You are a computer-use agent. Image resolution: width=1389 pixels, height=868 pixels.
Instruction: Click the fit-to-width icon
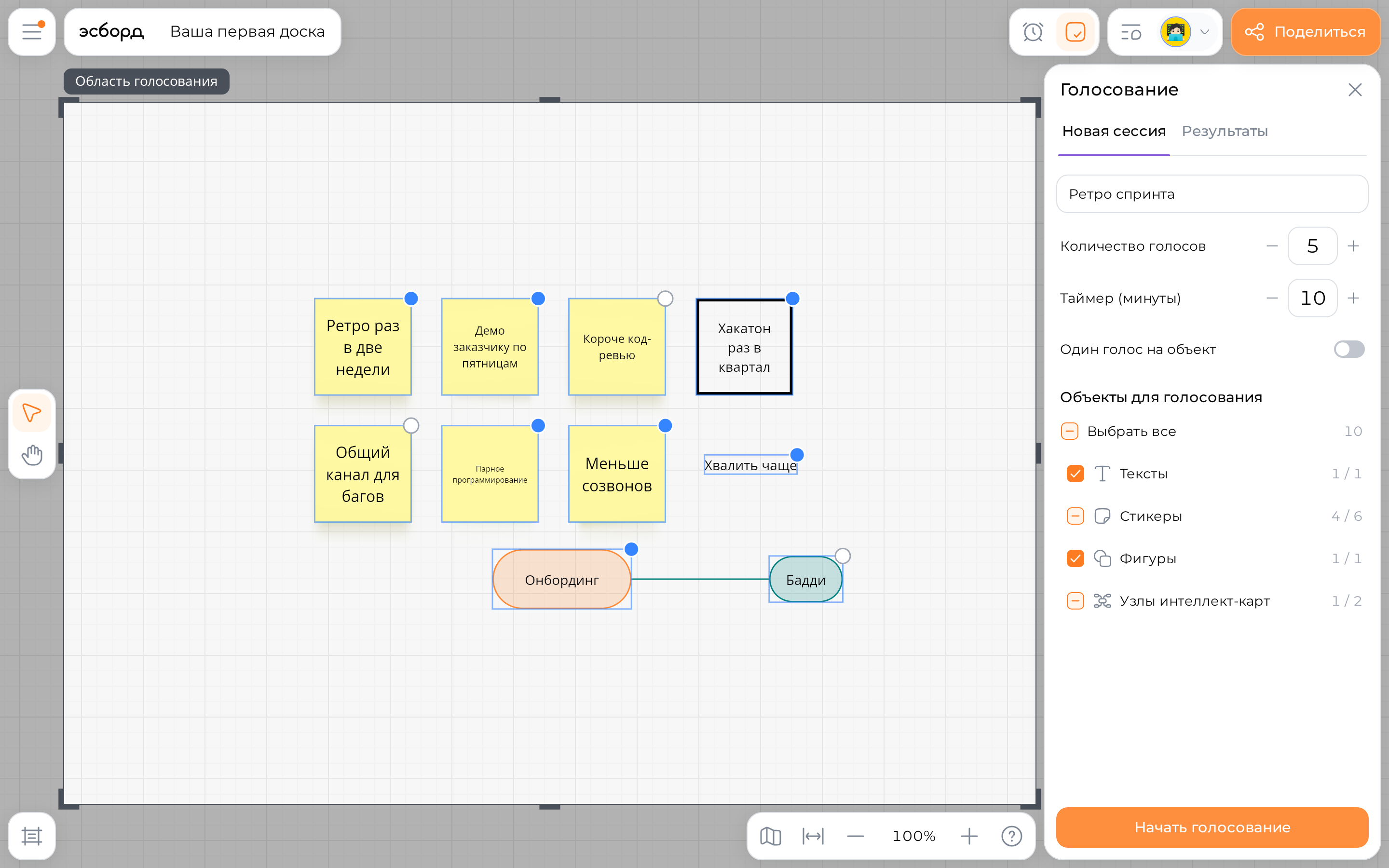pos(813,836)
